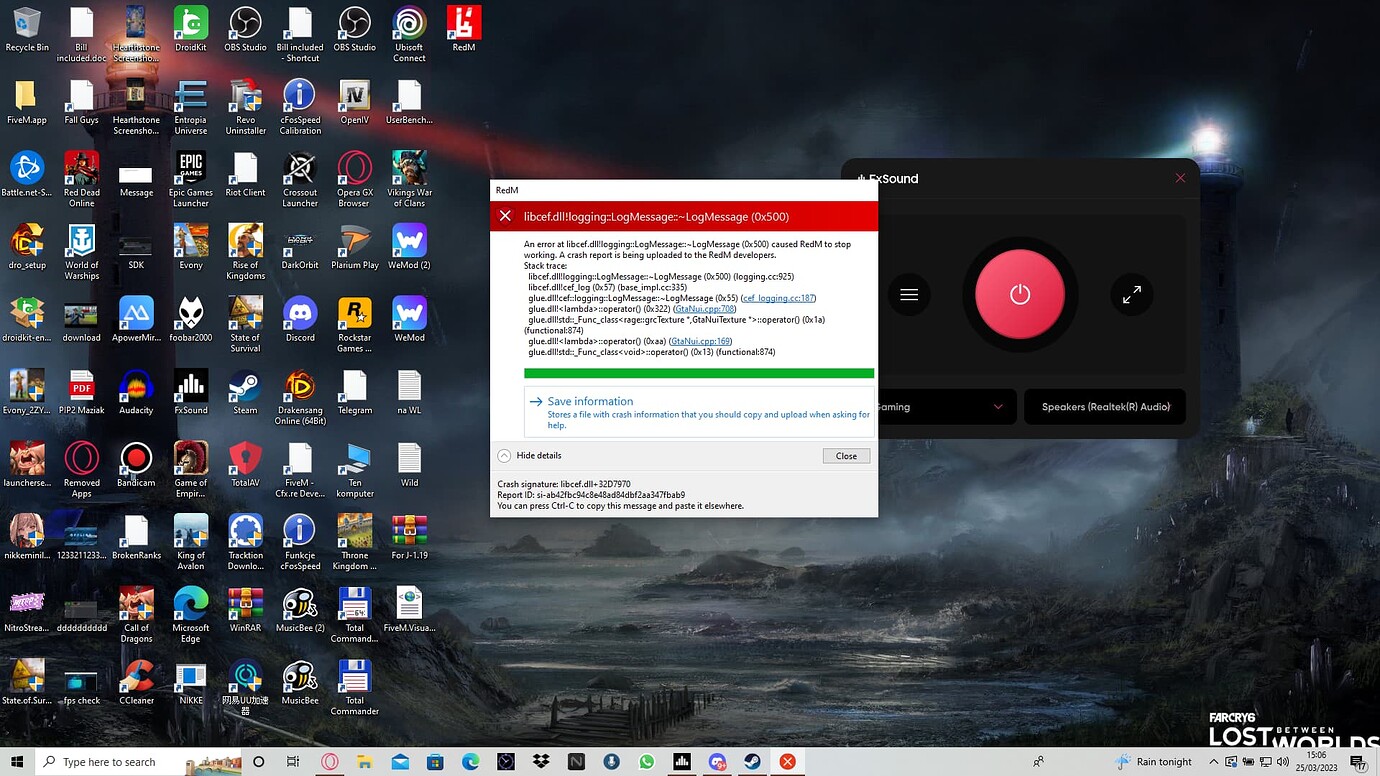Click the Windows taskbar search box
The image size is (1380, 776).
[140, 762]
